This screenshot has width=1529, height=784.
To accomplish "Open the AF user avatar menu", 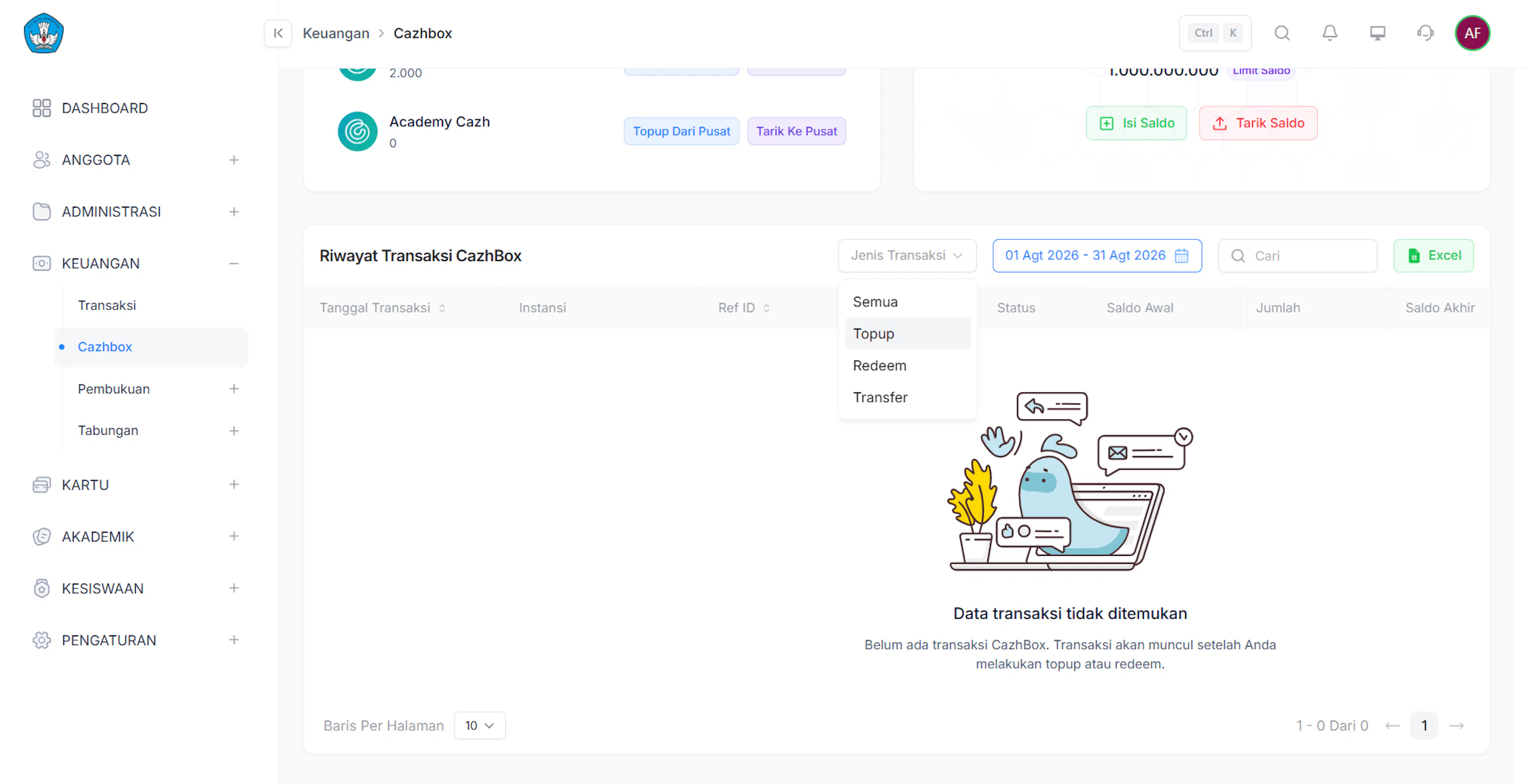I will (1472, 33).
